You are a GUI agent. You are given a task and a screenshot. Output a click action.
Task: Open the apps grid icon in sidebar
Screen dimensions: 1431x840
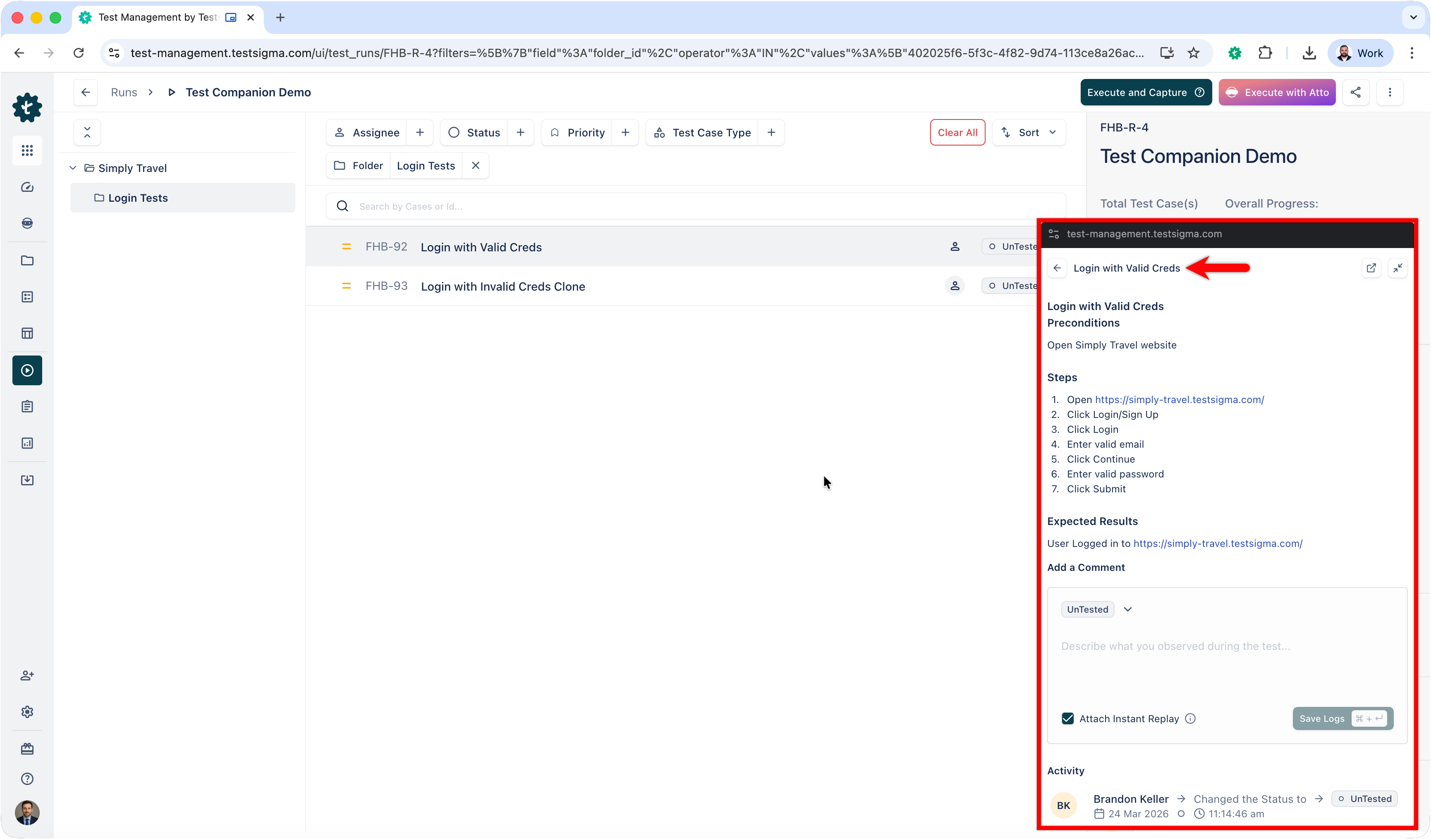pos(27,150)
